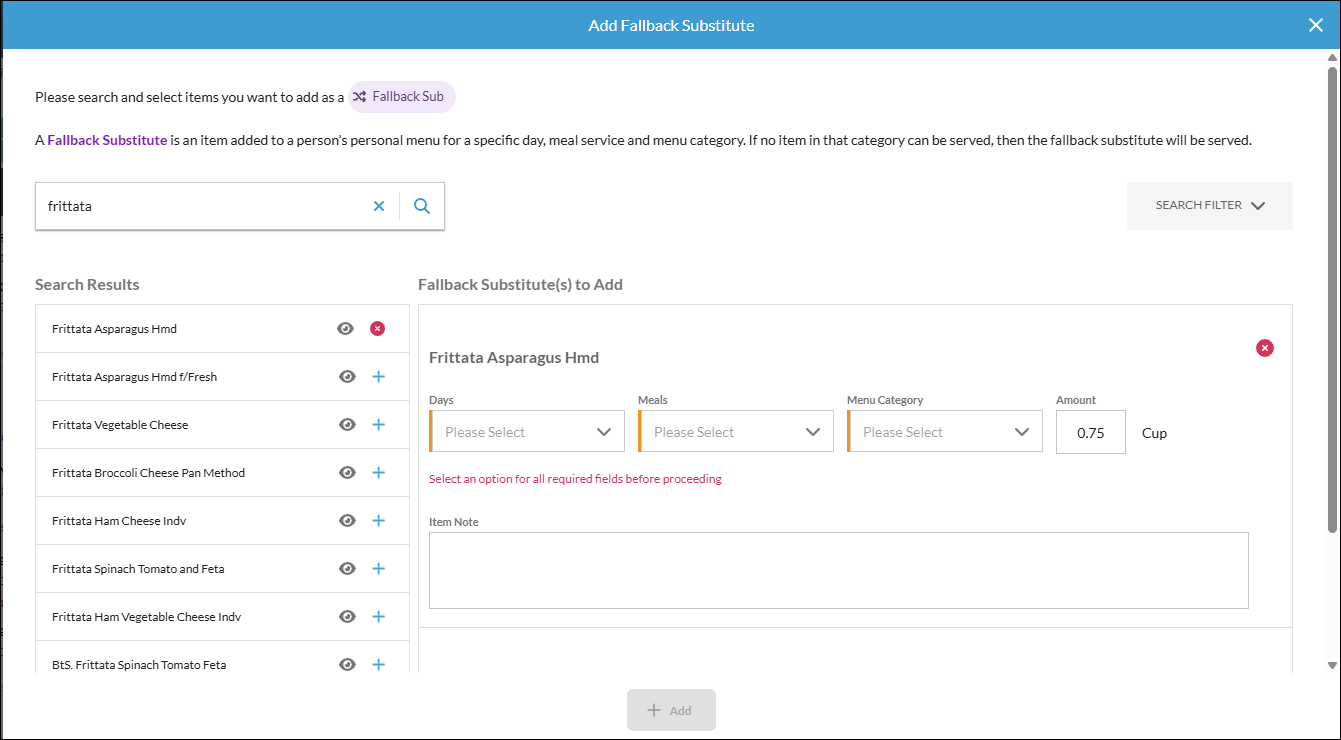Viewport: 1341px width, 740px height.
Task: Preview Frittata Asparagus Hmd with eye icon
Action: point(346,328)
